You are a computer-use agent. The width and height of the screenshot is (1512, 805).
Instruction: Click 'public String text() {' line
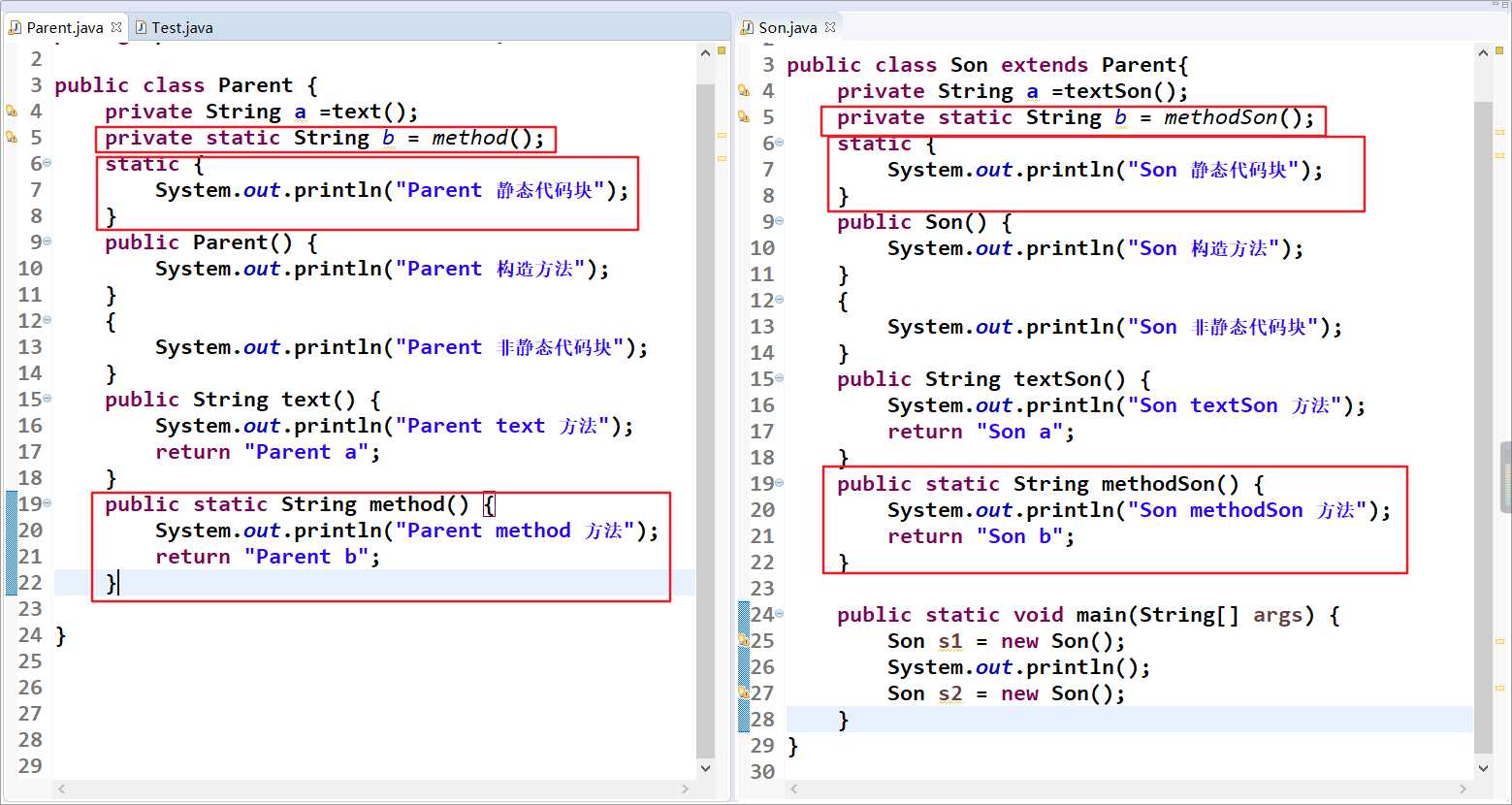(242, 400)
